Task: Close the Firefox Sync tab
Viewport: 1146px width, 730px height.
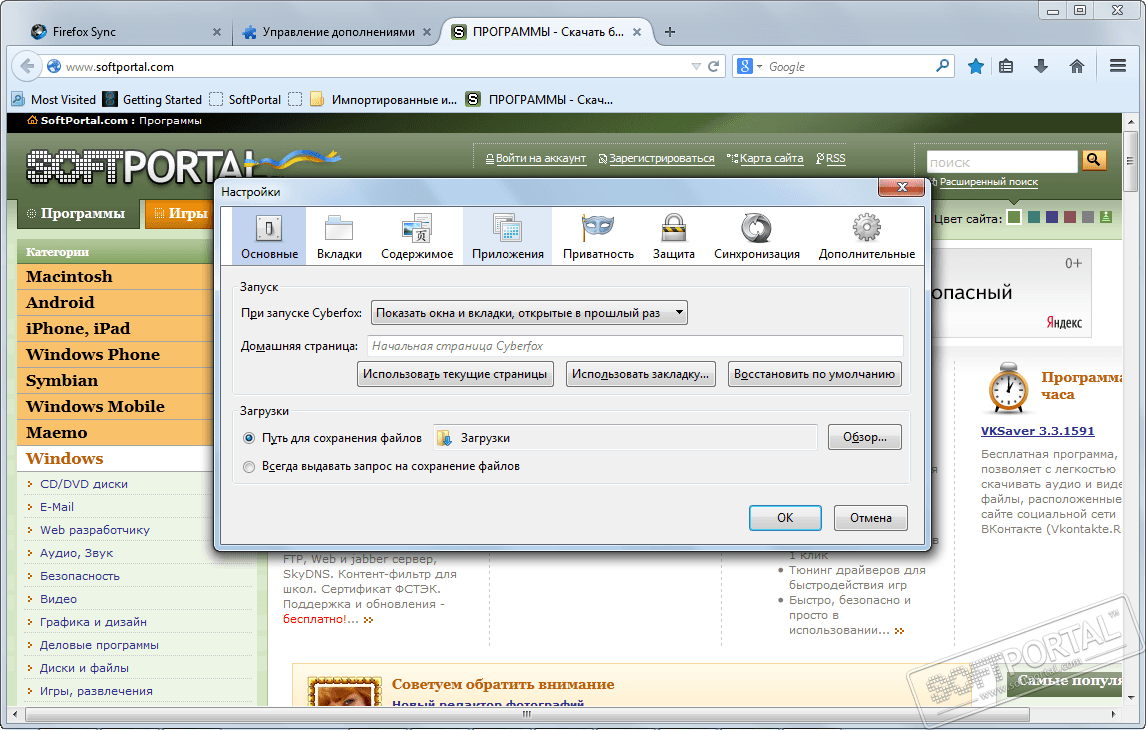Action: [x=216, y=32]
